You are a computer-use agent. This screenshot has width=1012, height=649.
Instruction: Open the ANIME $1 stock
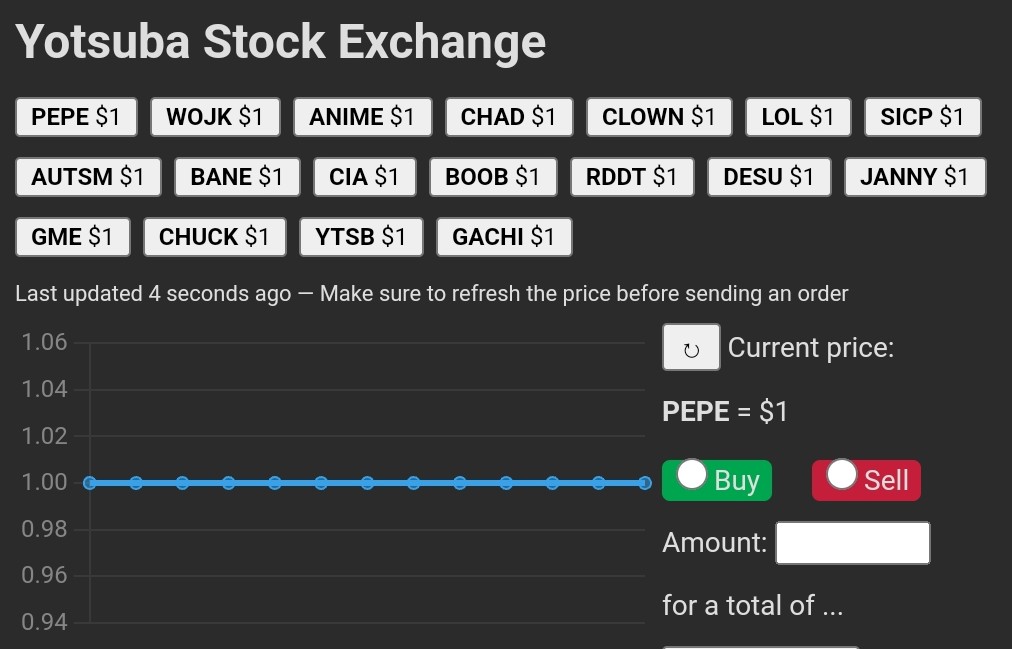tap(362, 117)
